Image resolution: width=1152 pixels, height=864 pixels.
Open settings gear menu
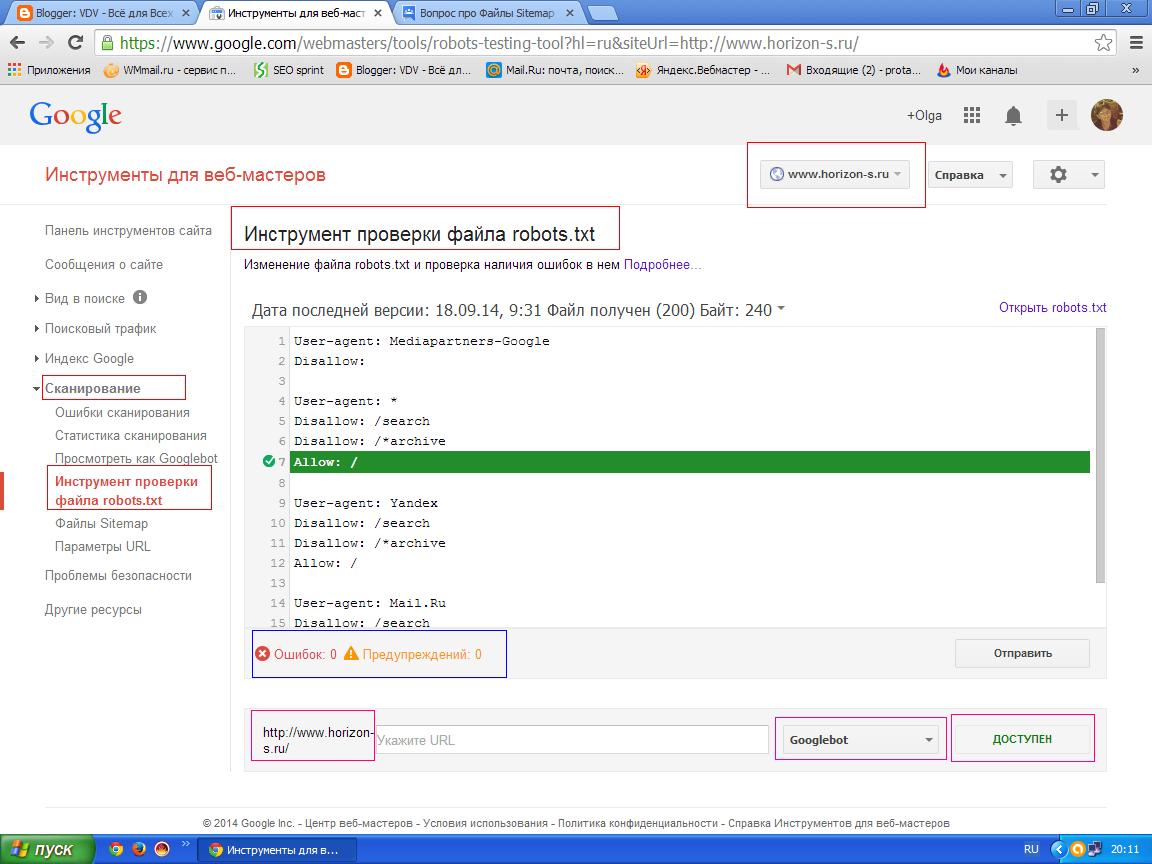(x=1068, y=175)
